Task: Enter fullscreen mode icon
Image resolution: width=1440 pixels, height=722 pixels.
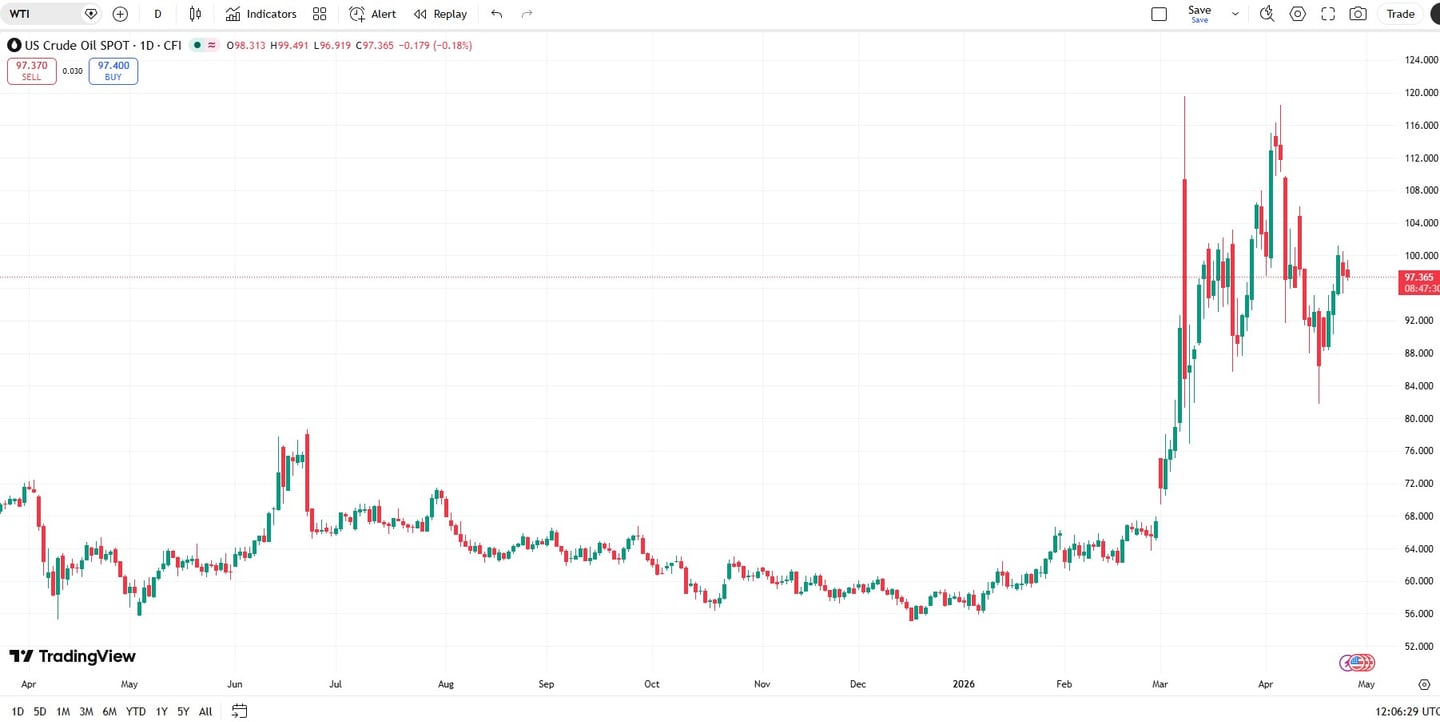Action: point(1328,14)
